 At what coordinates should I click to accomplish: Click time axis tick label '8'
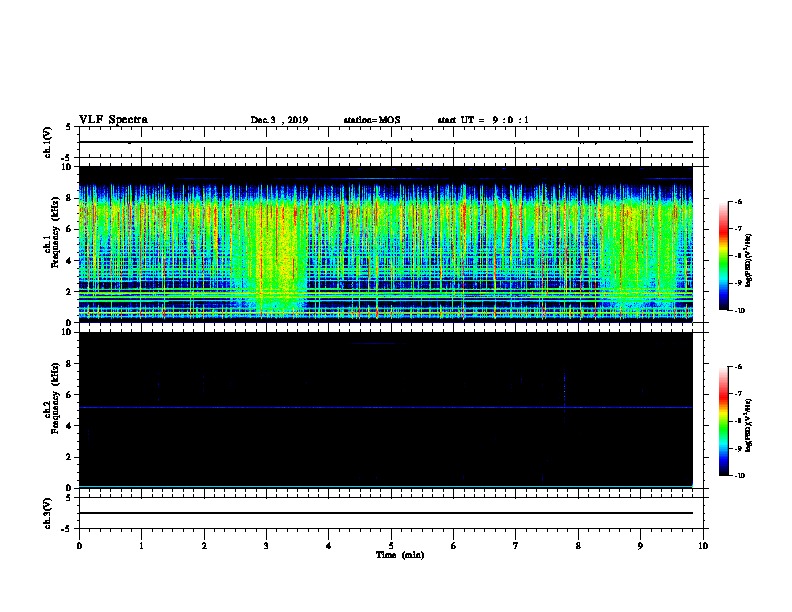(578, 546)
